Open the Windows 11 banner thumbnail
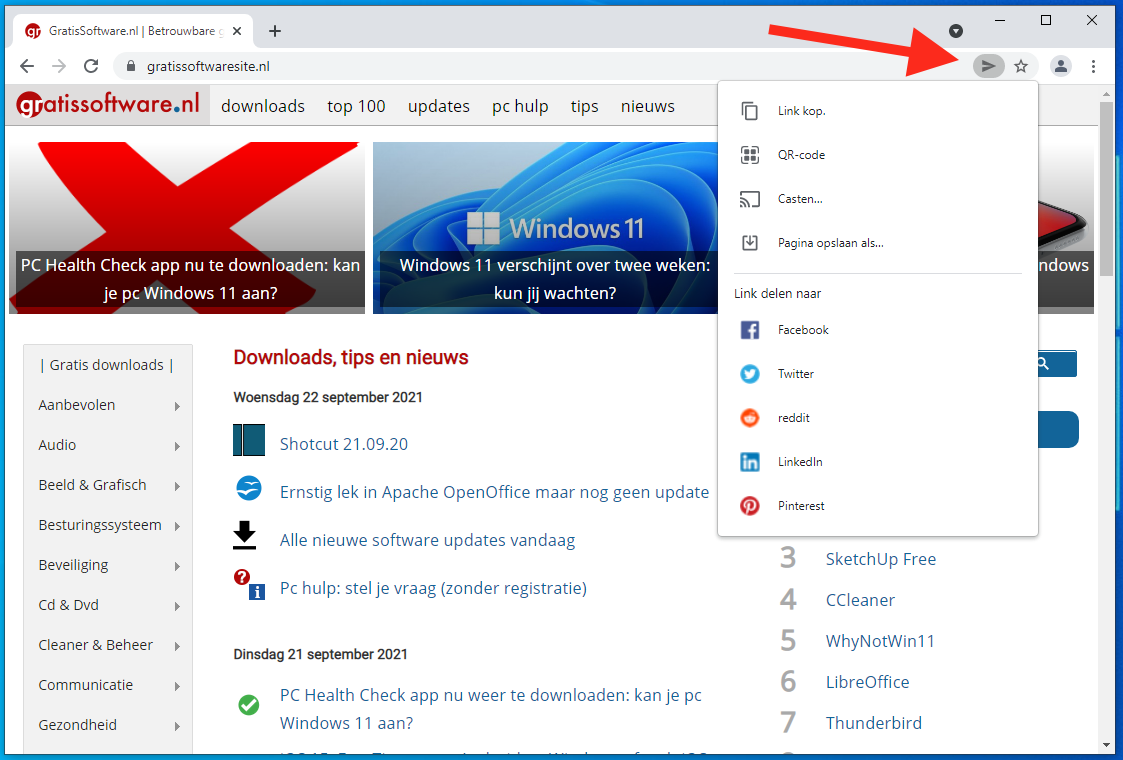This screenshot has height=760, width=1123. pyautogui.click(x=543, y=227)
